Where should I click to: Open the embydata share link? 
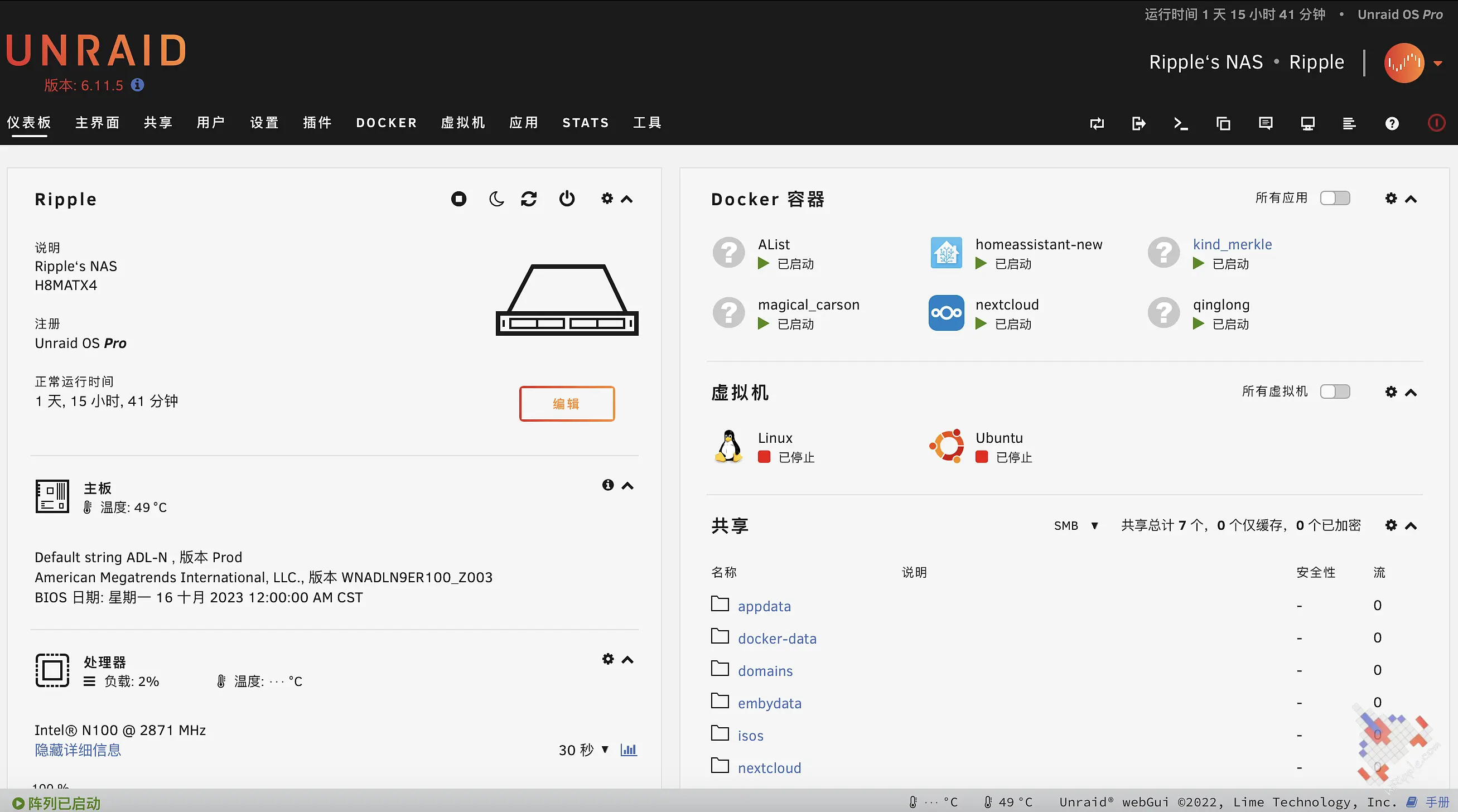pos(770,703)
